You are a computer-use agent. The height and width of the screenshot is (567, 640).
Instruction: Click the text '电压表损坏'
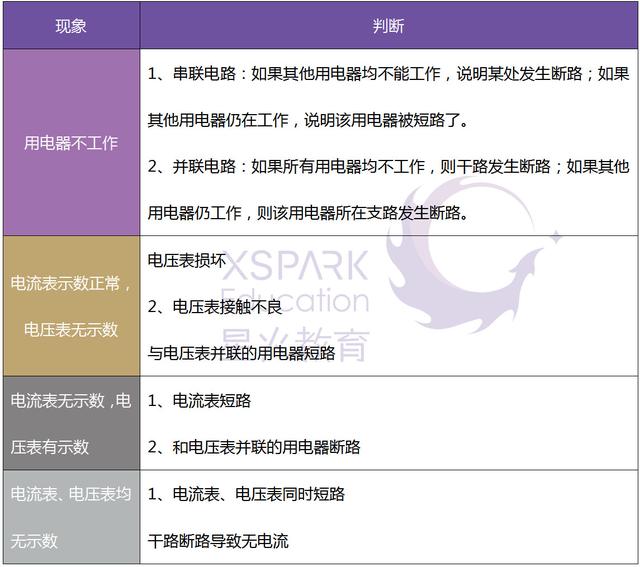[x=186, y=260]
